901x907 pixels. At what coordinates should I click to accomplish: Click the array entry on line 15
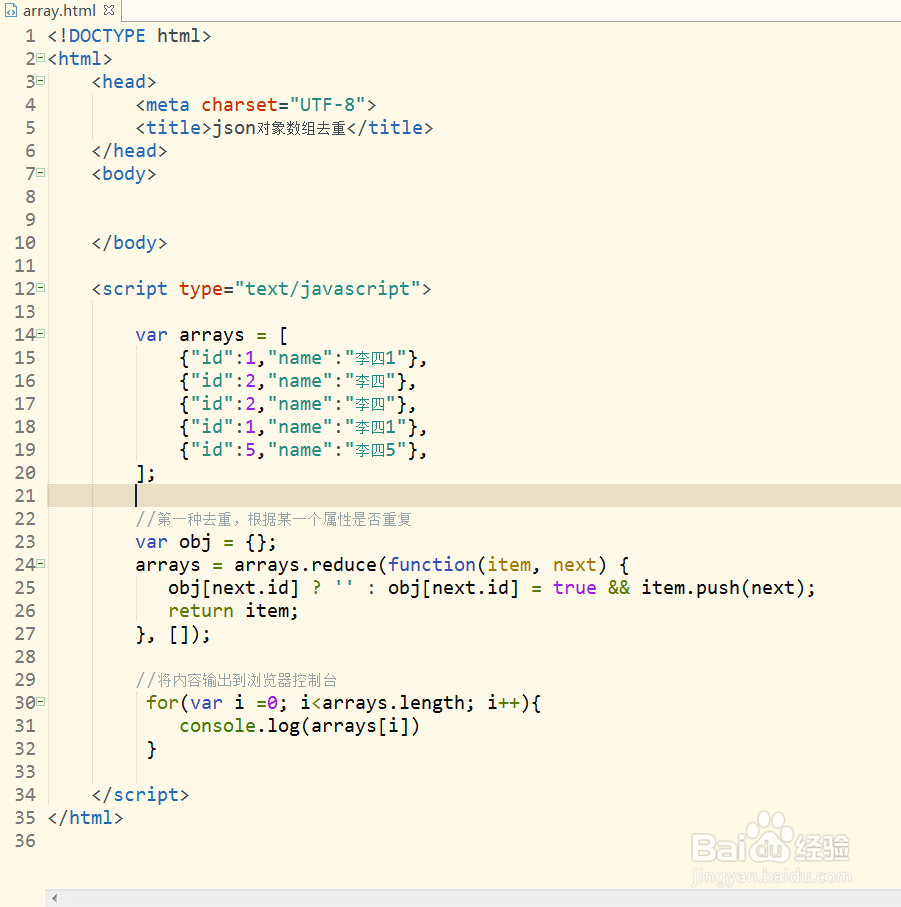(303, 358)
